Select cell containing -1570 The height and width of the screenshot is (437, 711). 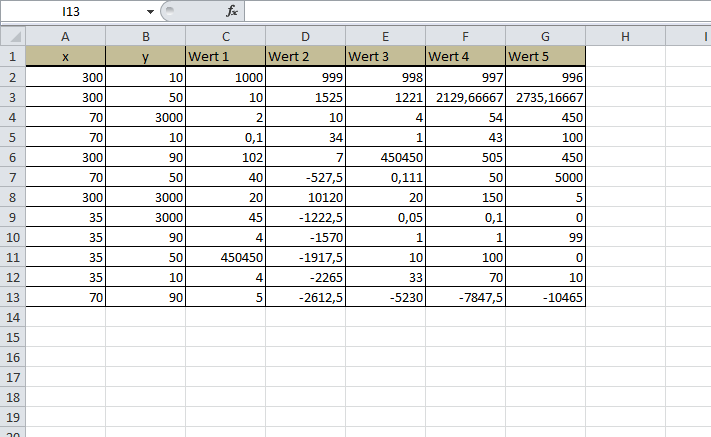[x=305, y=237]
